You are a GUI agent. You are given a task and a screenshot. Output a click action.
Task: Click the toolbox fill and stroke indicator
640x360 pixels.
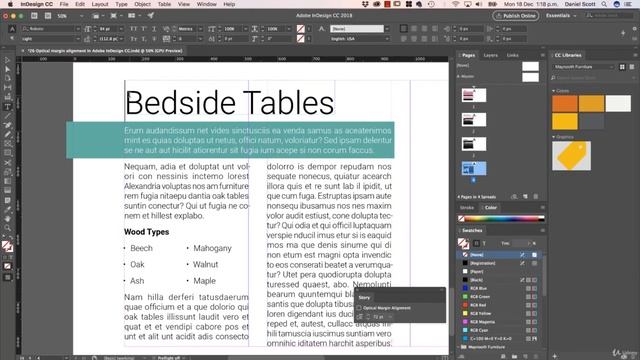[x=7, y=246]
